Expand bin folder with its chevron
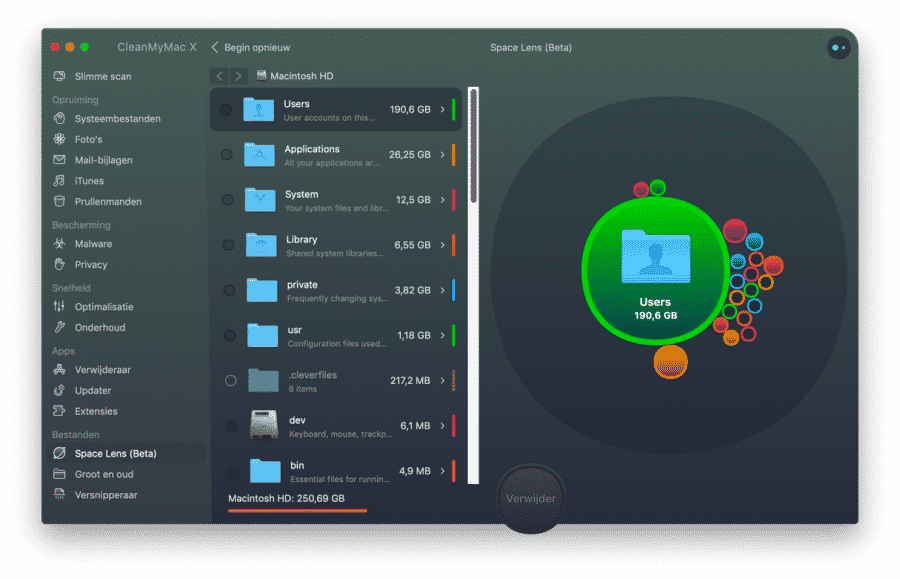900x579 pixels. (443, 471)
